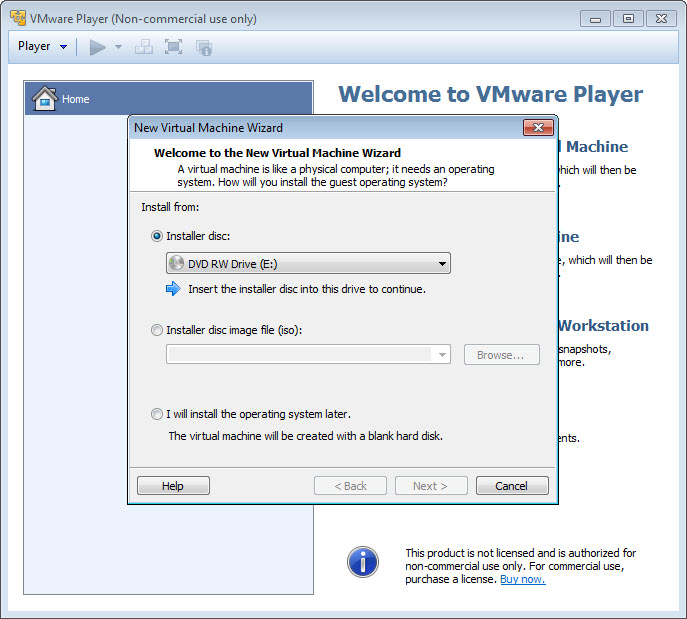Screen dimensions: 687x619
Task: Click the Unity mode toolbar icon
Action: [204, 47]
